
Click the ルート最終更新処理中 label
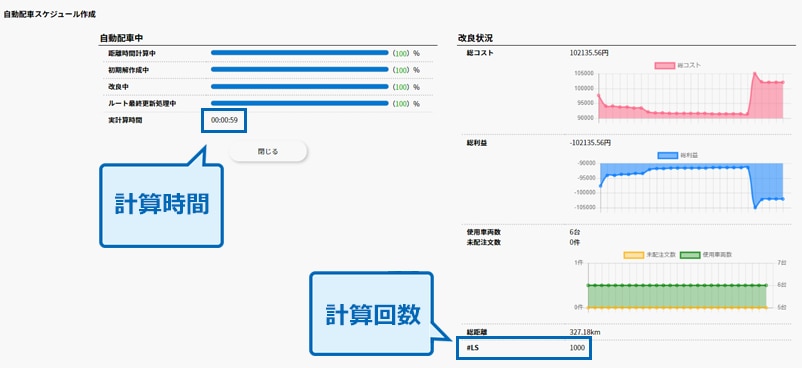[x=142, y=103]
